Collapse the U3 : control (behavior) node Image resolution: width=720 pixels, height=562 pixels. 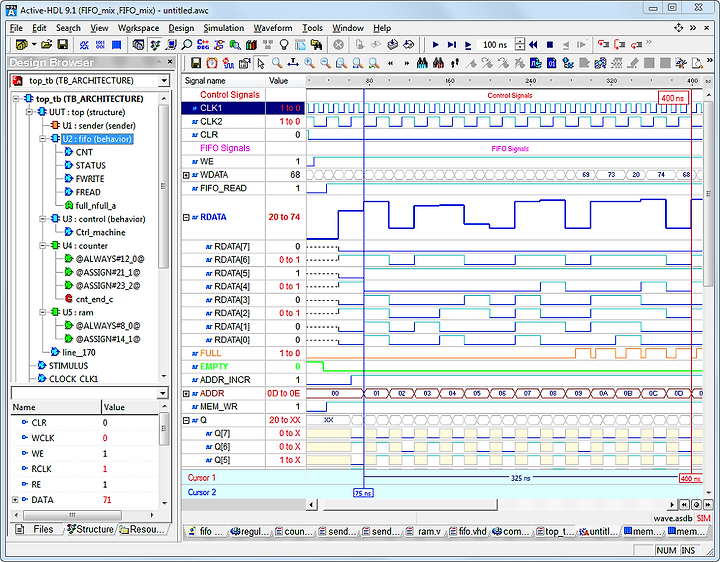click(x=43, y=219)
